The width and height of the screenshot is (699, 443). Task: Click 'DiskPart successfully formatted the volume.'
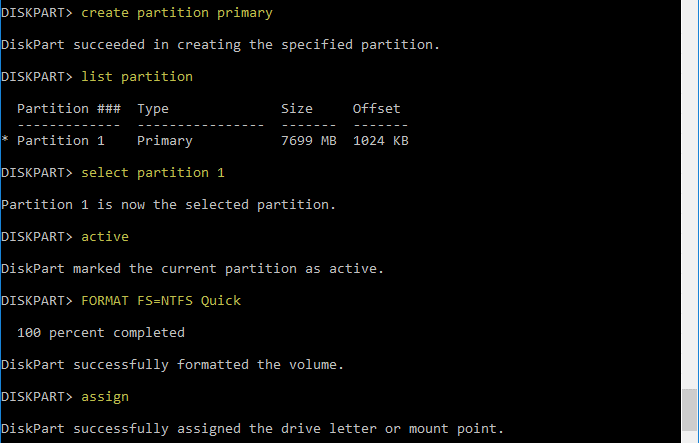click(x=173, y=365)
